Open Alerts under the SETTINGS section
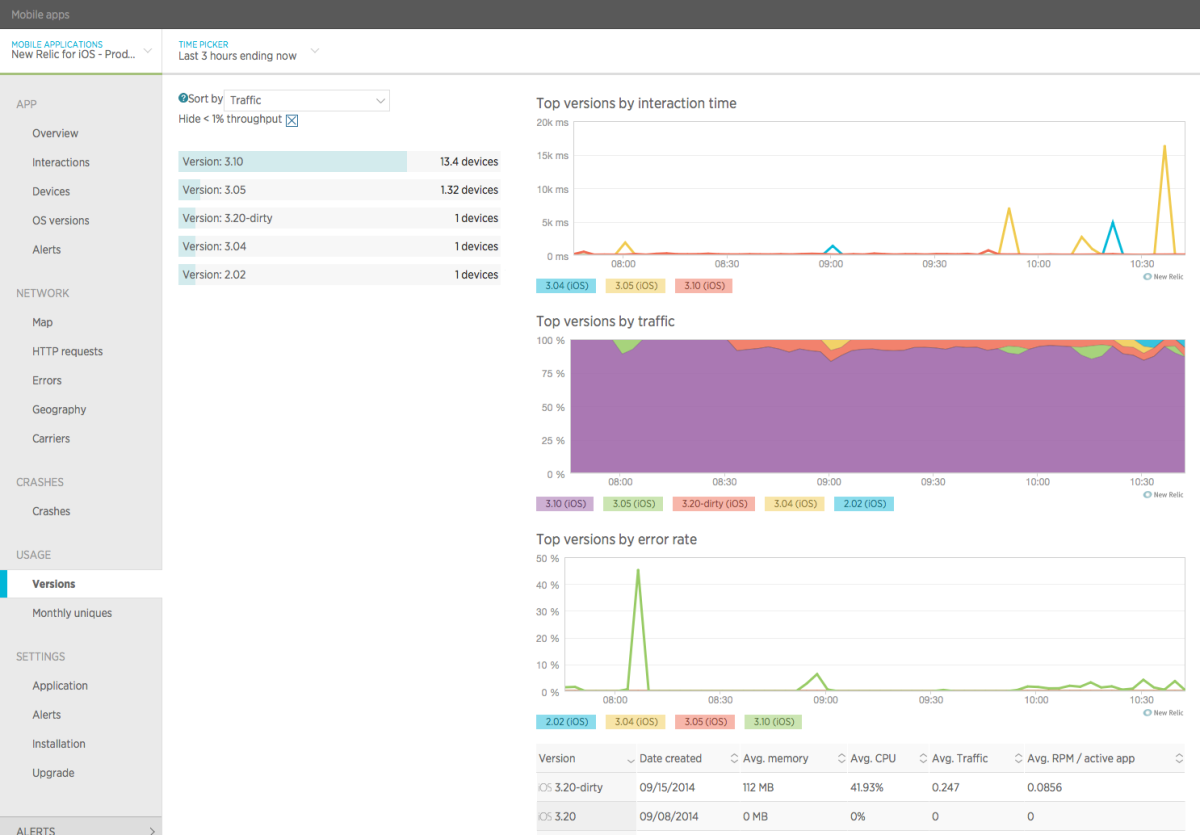 click(46, 715)
